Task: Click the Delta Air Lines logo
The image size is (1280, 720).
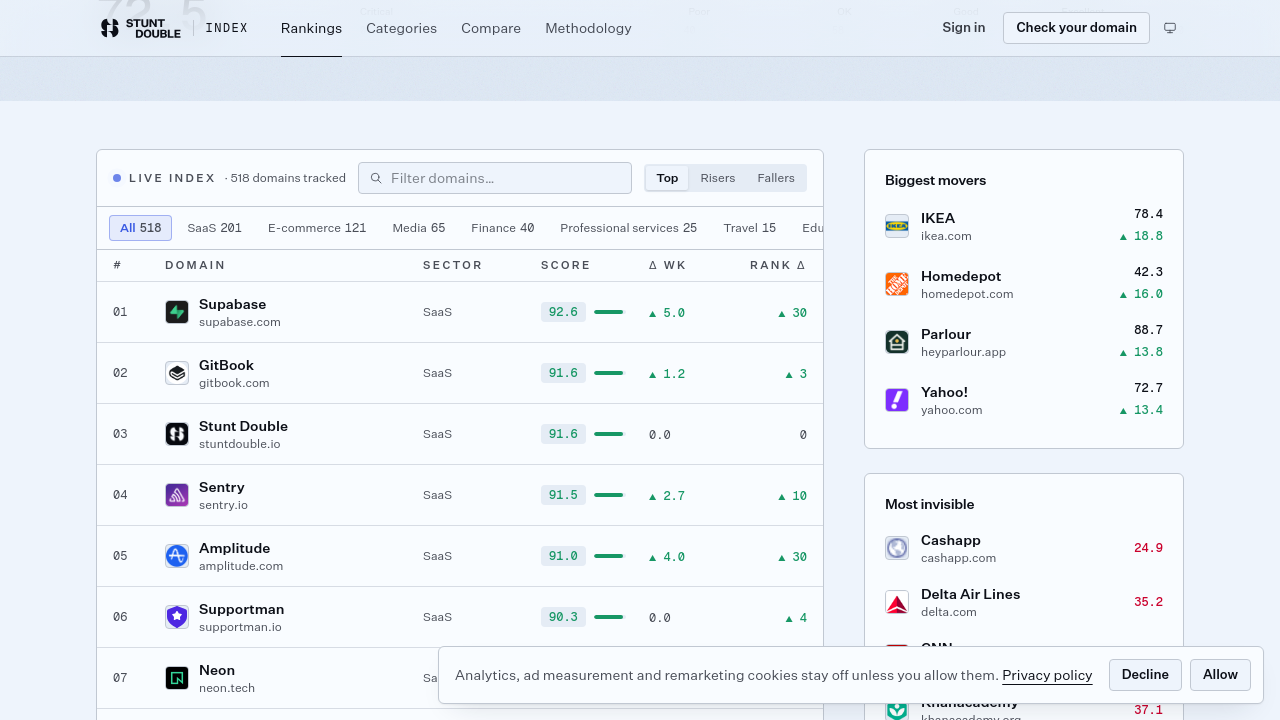Action: [897, 602]
